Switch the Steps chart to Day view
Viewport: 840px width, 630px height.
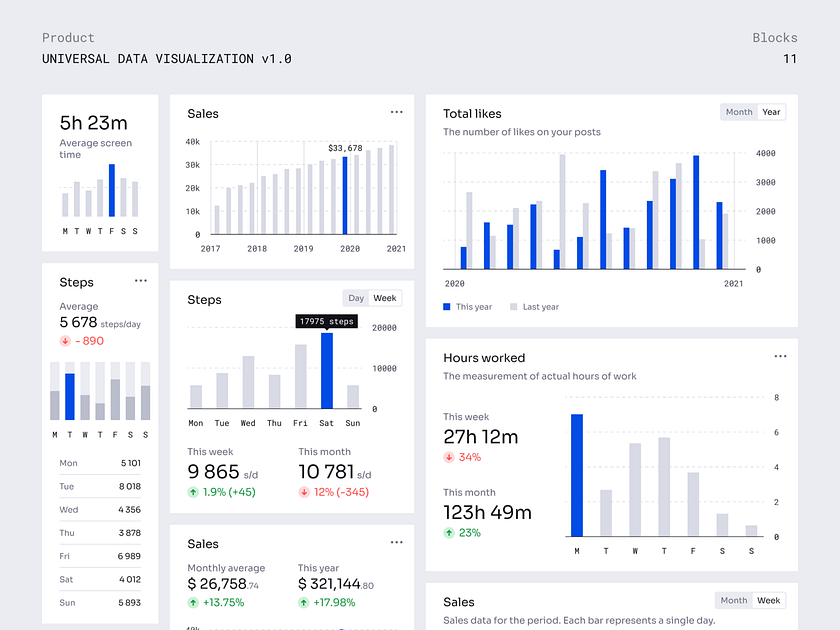click(355, 297)
